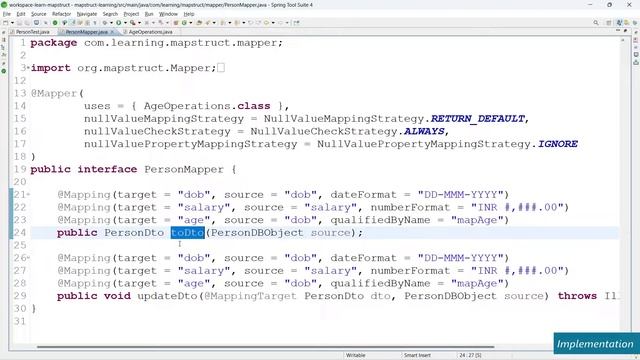Expand the New Java Class dropdown arrow
Image resolution: width=640 pixels, height=360 pixels.
tap(191, 23)
